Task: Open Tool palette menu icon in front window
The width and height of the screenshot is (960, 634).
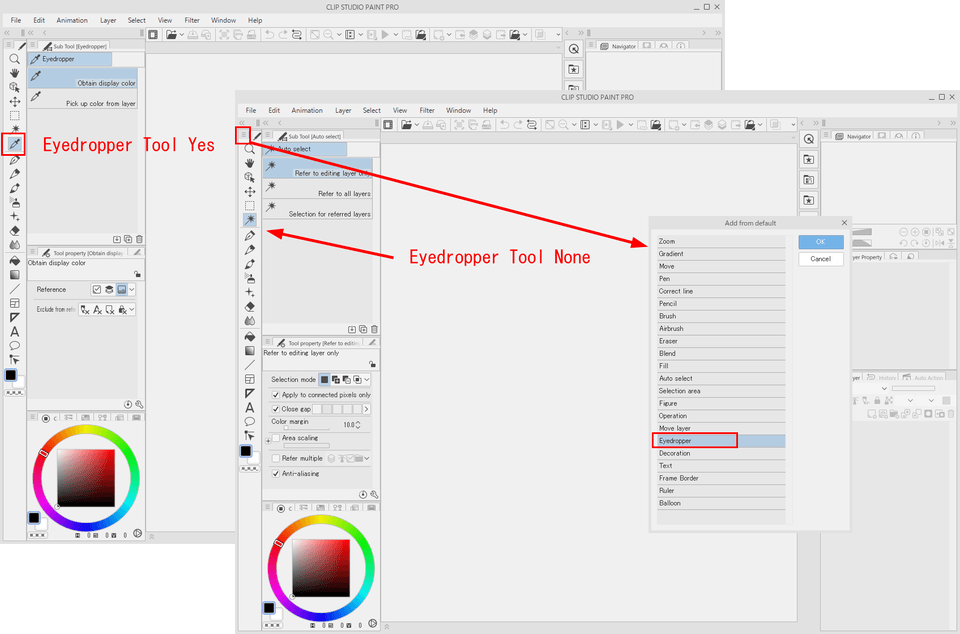Action: [x=243, y=135]
